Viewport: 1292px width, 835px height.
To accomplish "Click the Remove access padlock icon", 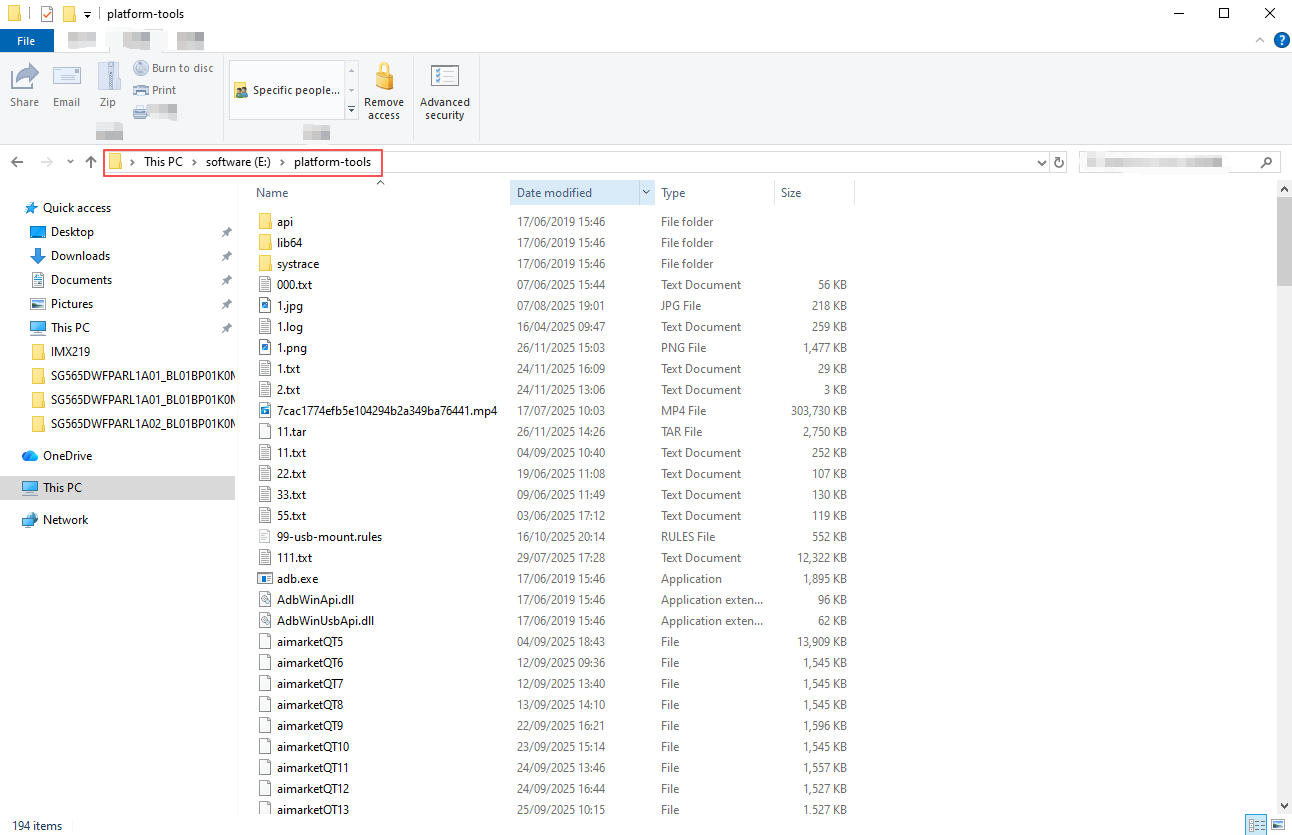I will pos(383,91).
